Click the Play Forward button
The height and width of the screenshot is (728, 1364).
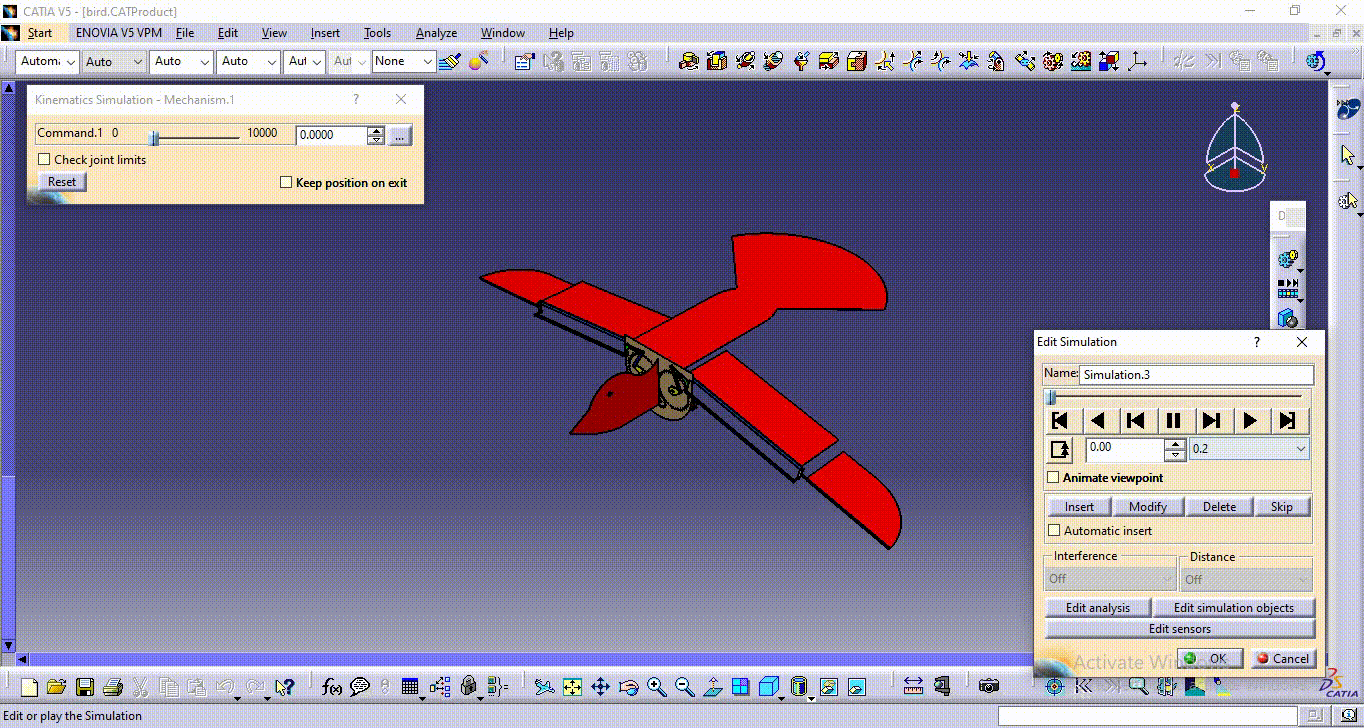[x=1250, y=421]
